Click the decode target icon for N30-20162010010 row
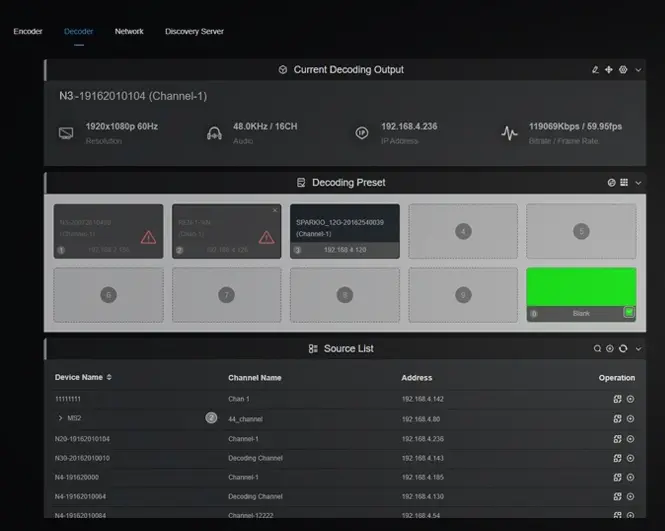This screenshot has width=665, height=531. coord(631,458)
